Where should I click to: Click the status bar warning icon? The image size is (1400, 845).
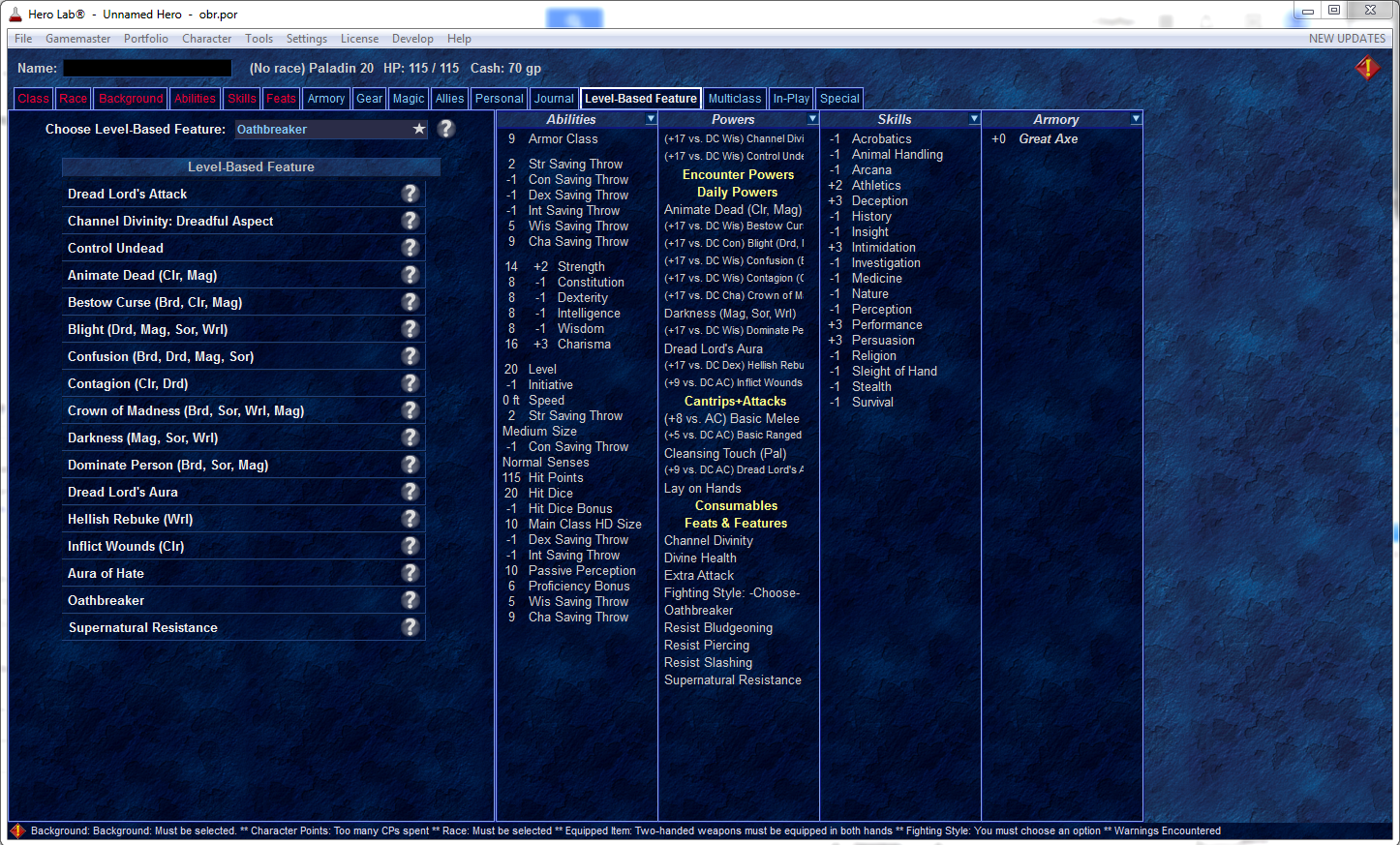click(17, 830)
